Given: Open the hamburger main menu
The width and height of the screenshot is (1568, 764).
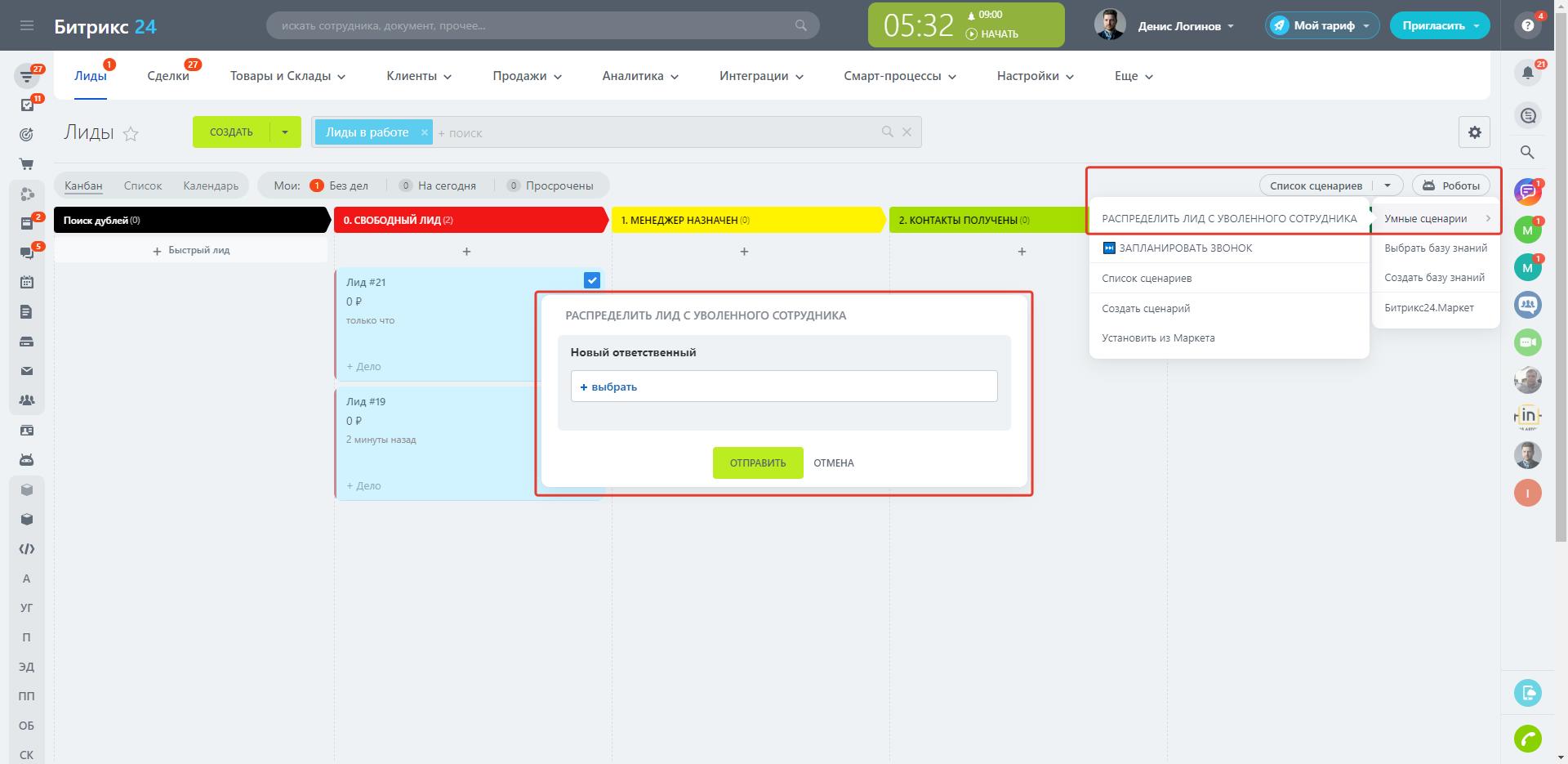Looking at the screenshot, I should click(26, 25).
